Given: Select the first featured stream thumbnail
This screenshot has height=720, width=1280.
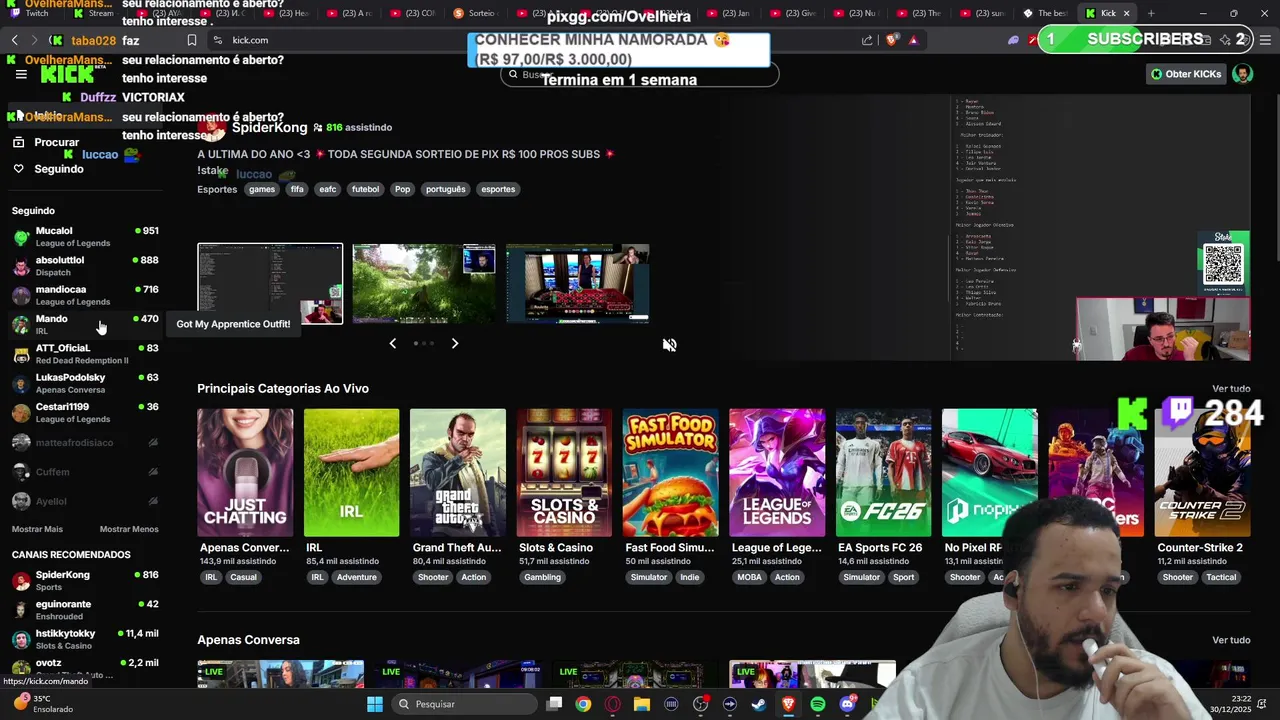Looking at the screenshot, I should (x=270, y=284).
